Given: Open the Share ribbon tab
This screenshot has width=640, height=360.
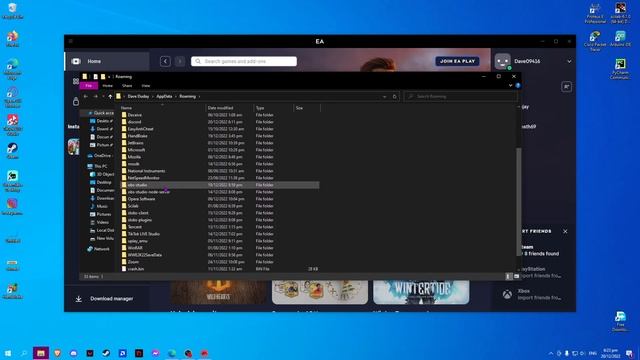Looking at the screenshot, I should coord(127,86).
